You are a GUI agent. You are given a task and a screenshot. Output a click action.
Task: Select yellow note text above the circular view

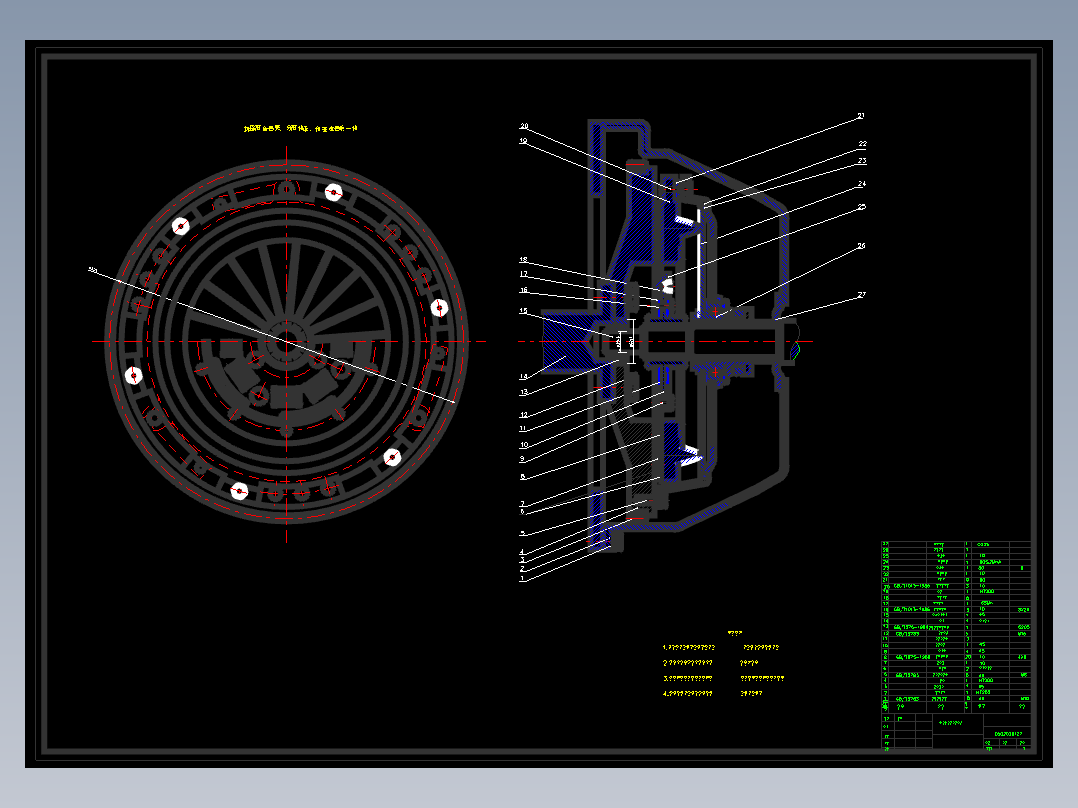tap(300, 129)
